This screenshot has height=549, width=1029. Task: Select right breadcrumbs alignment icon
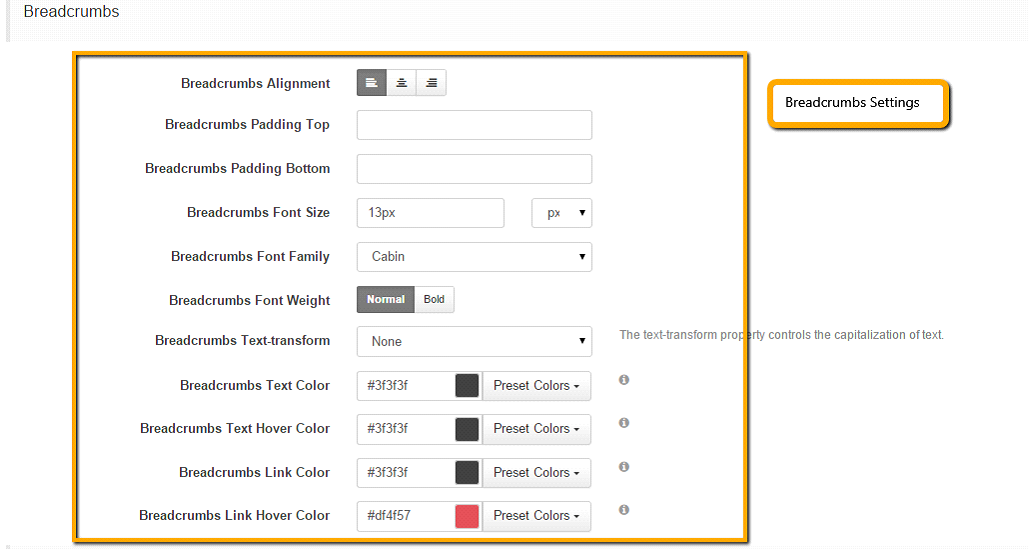coord(431,83)
